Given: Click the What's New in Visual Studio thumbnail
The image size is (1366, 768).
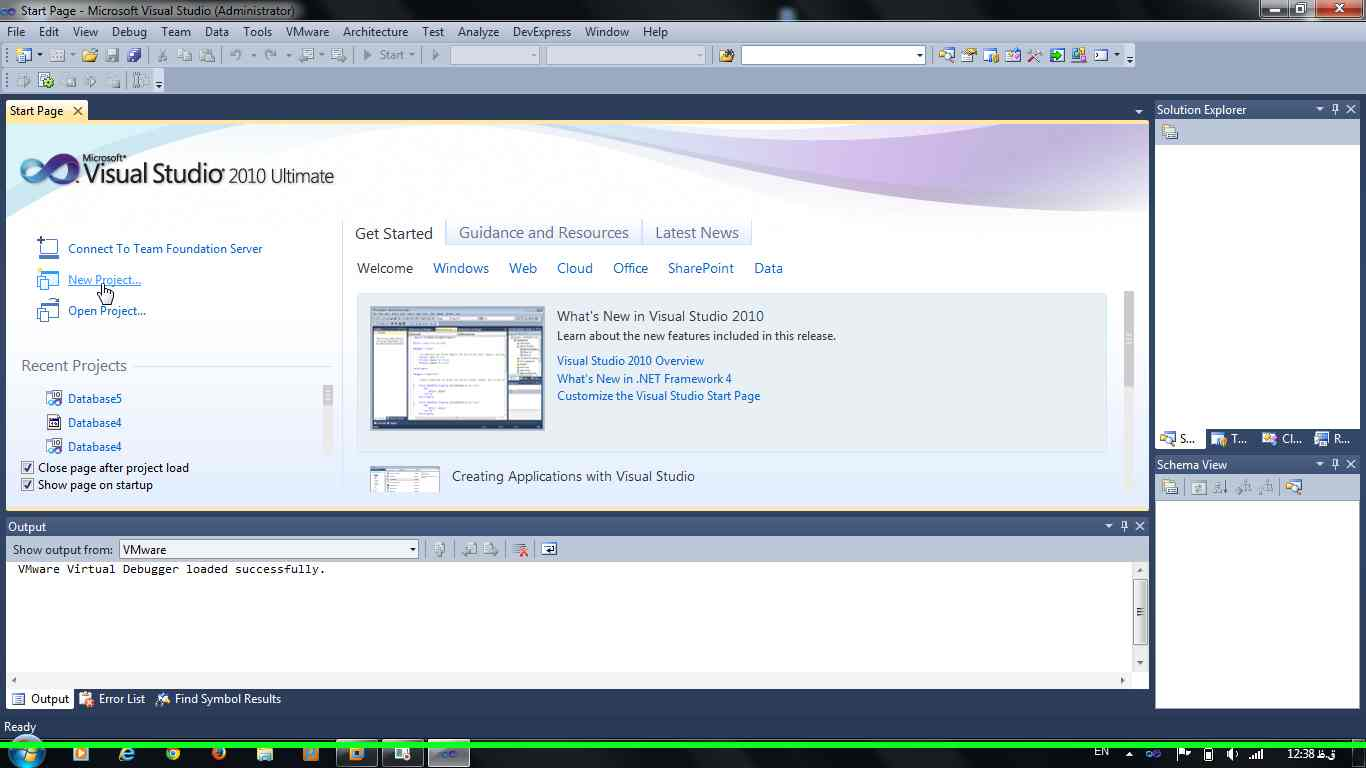Looking at the screenshot, I should pyautogui.click(x=457, y=368).
